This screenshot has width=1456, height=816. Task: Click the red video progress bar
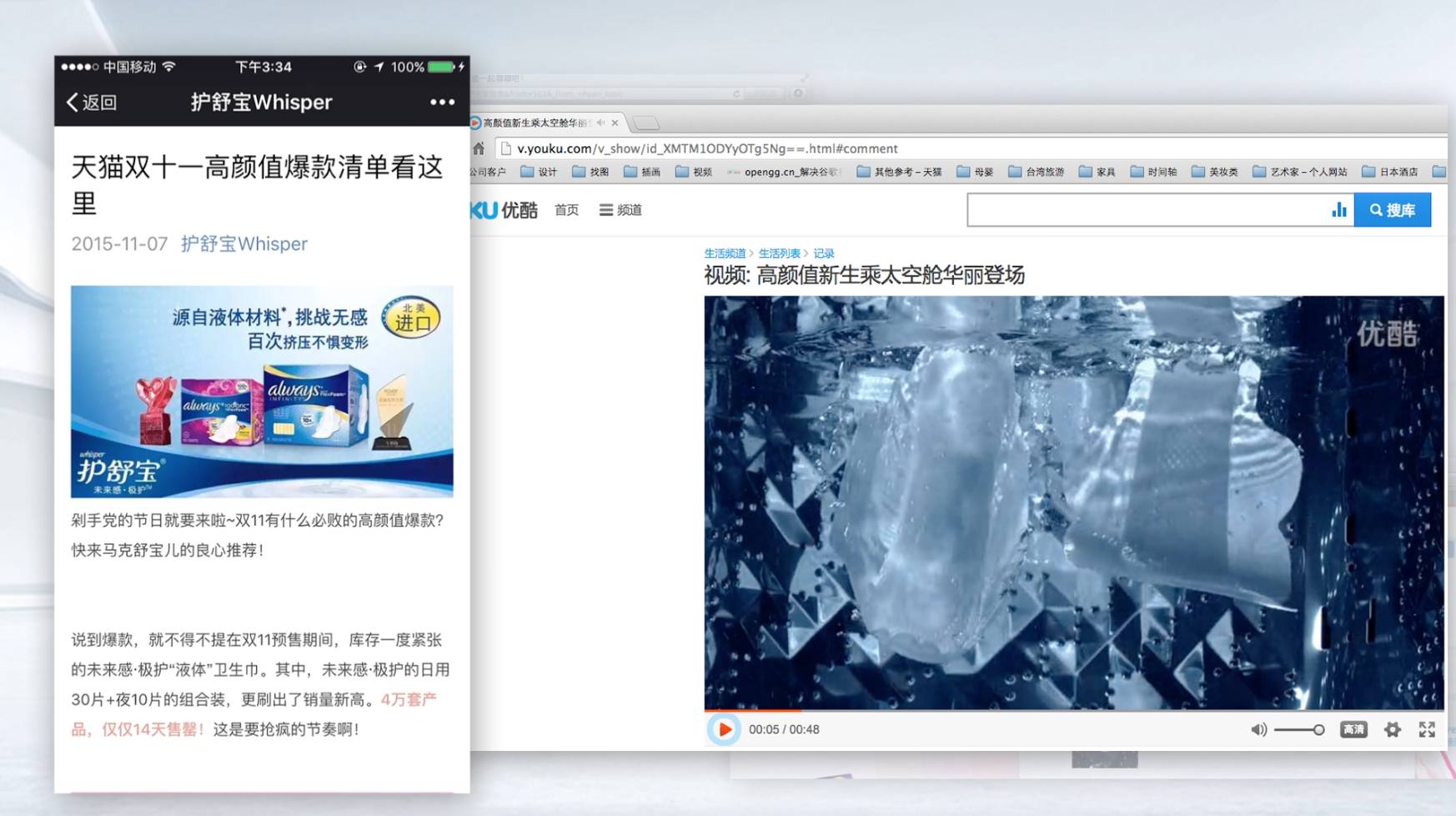coord(752,711)
